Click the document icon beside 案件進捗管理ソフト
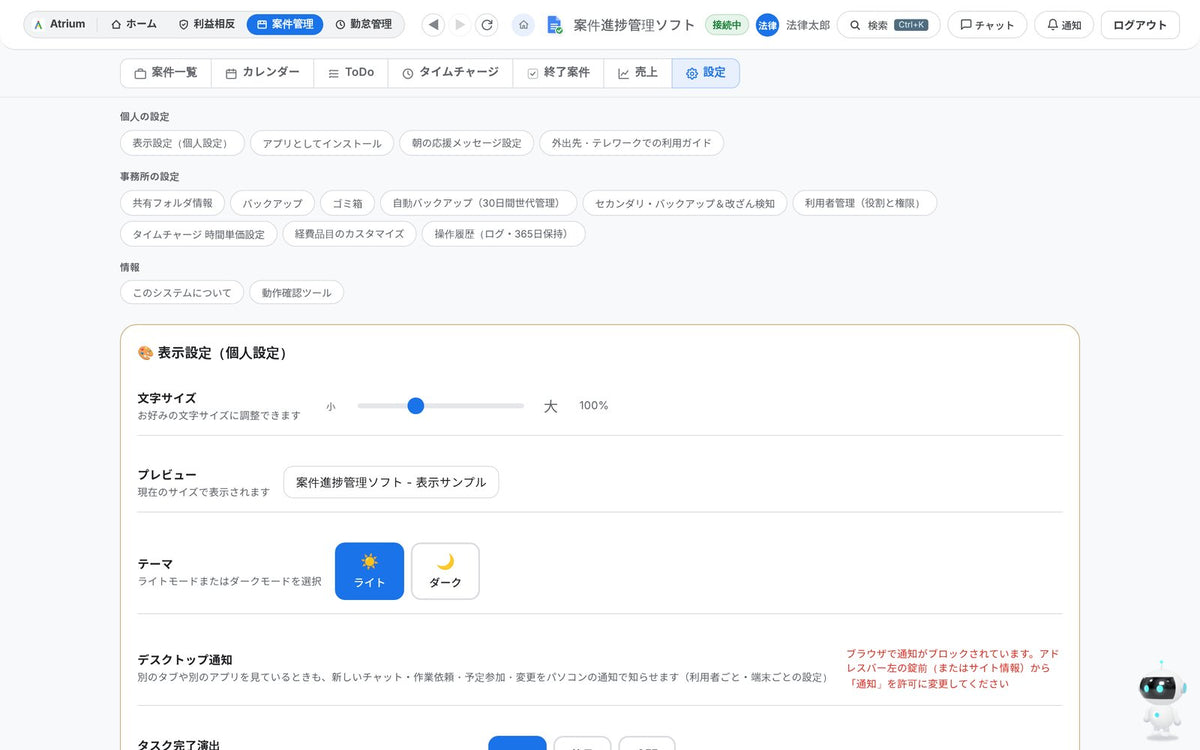 coord(554,25)
